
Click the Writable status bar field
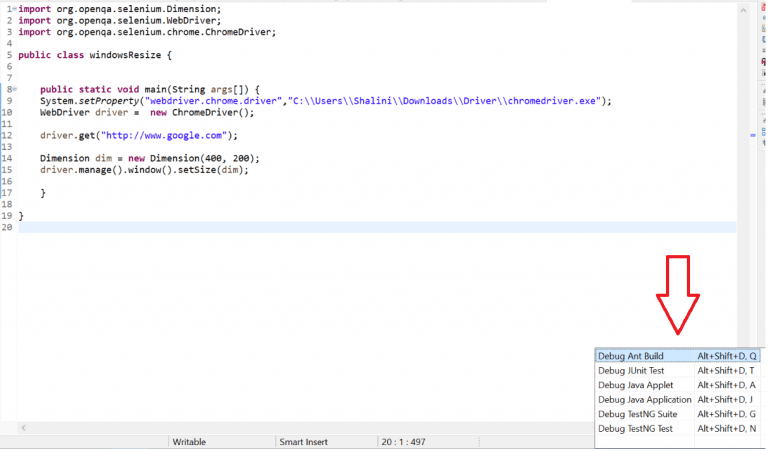[x=197, y=441]
